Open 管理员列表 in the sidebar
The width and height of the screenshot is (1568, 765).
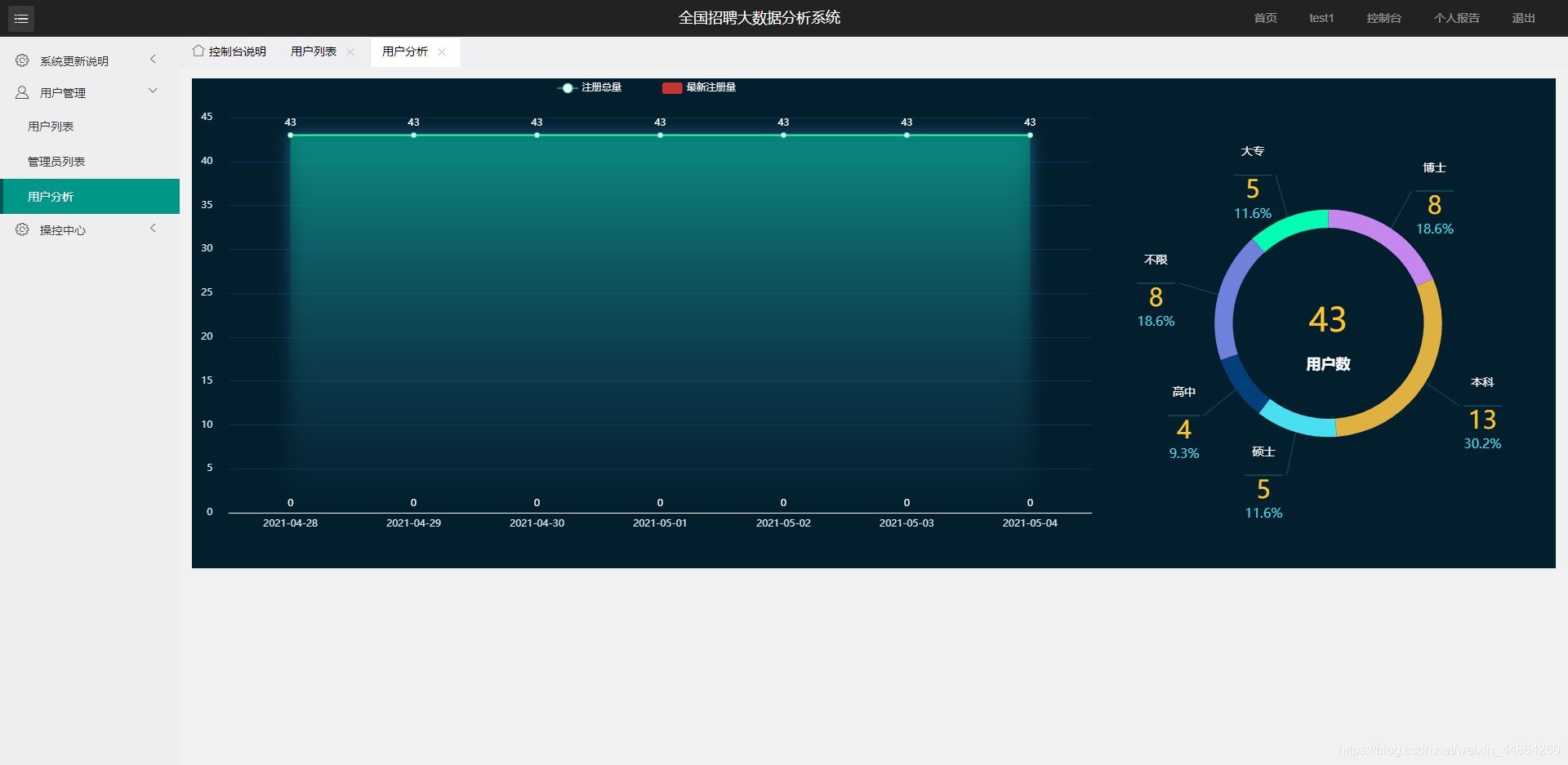click(x=90, y=162)
